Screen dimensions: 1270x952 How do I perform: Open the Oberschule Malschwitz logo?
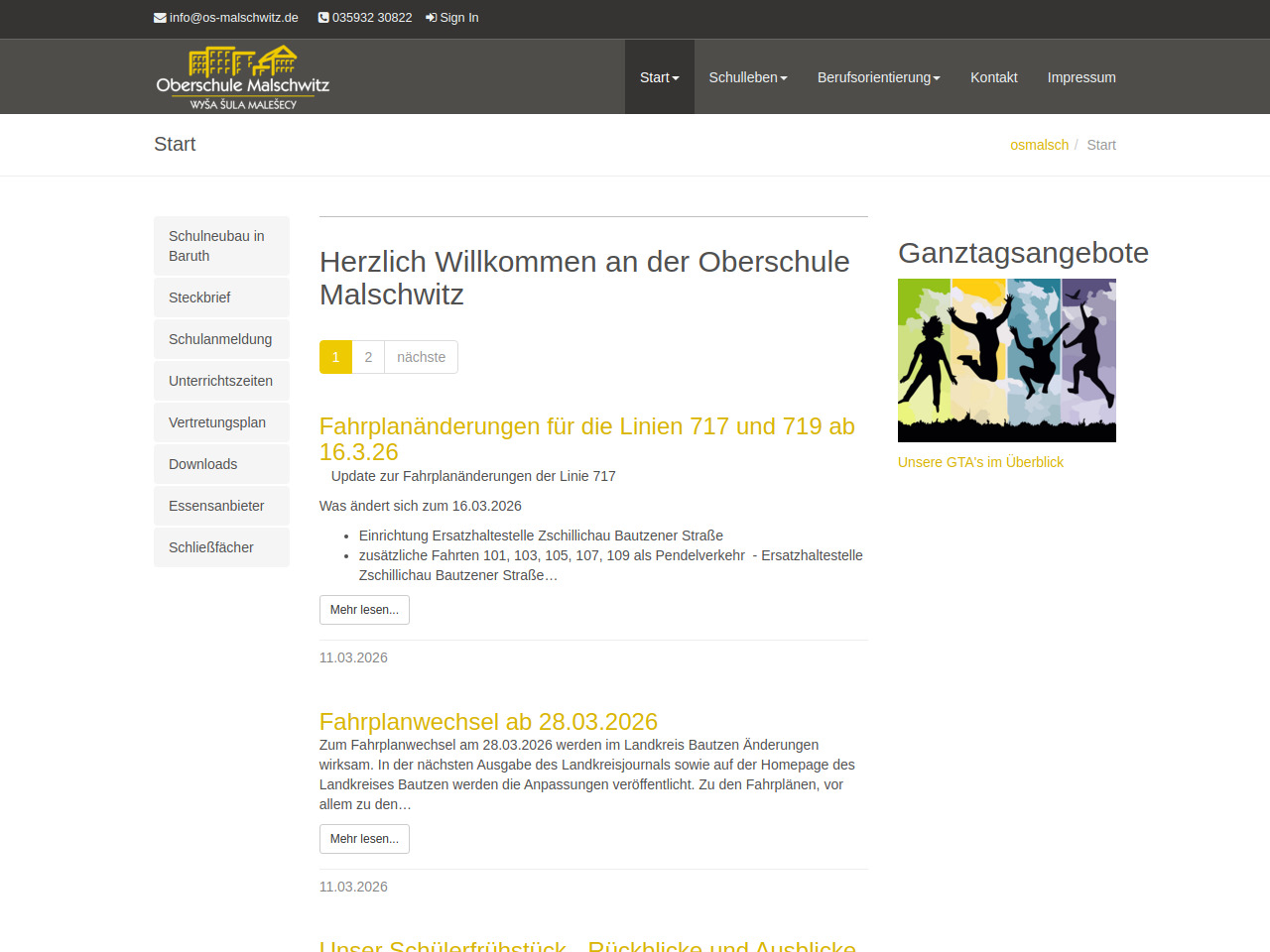(243, 77)
